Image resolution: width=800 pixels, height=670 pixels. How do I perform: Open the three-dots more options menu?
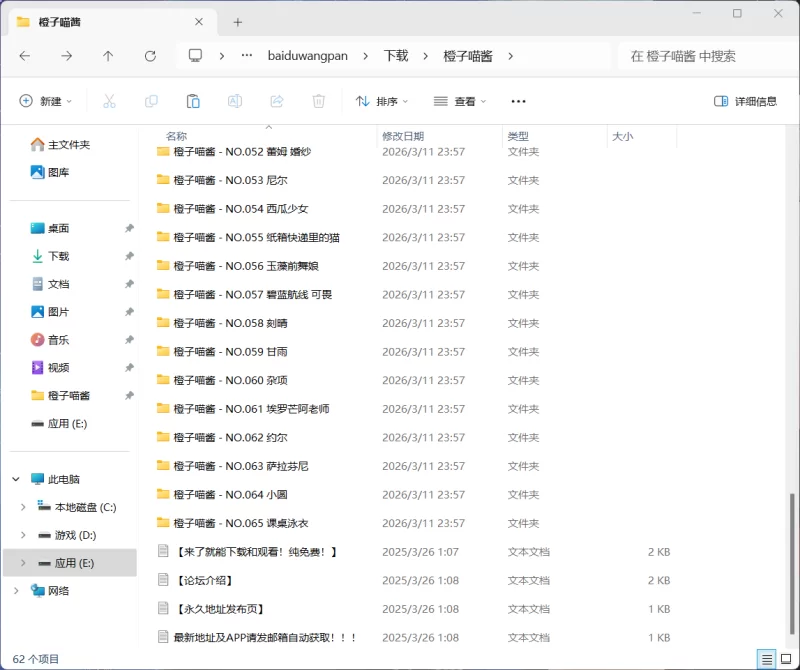point(518,101)
